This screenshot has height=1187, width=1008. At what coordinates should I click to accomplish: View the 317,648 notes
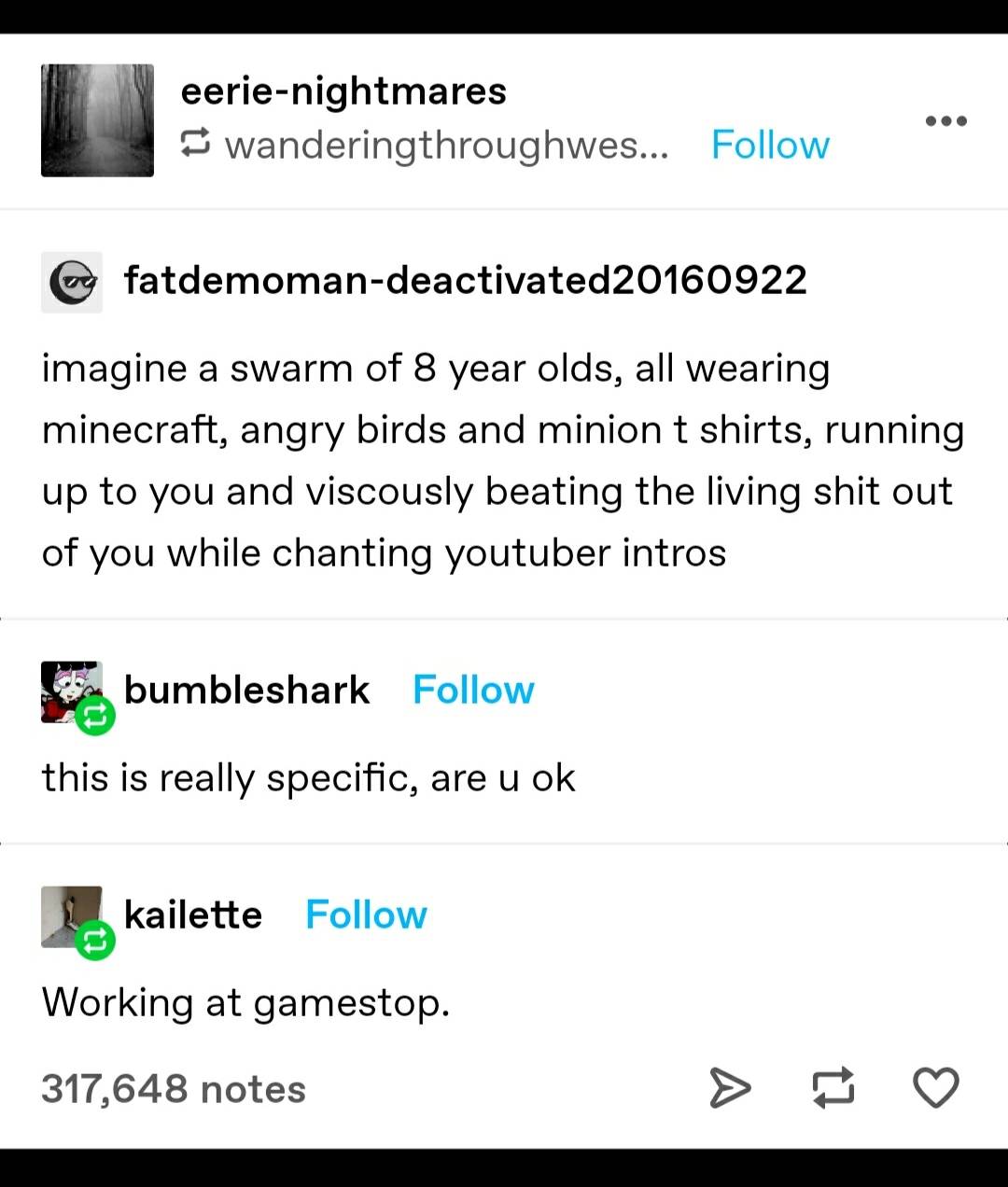click(x=174, y=1089)
